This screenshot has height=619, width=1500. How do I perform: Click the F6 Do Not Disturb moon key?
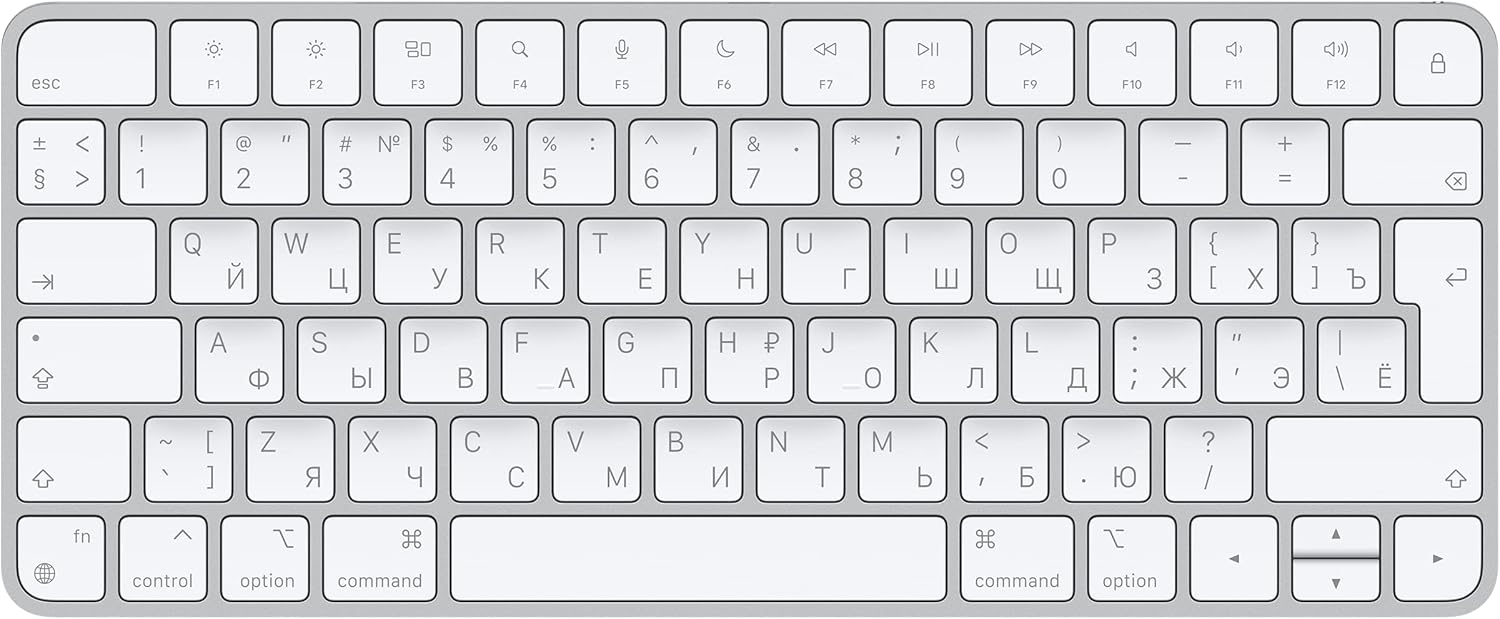[x=723, y=63]
